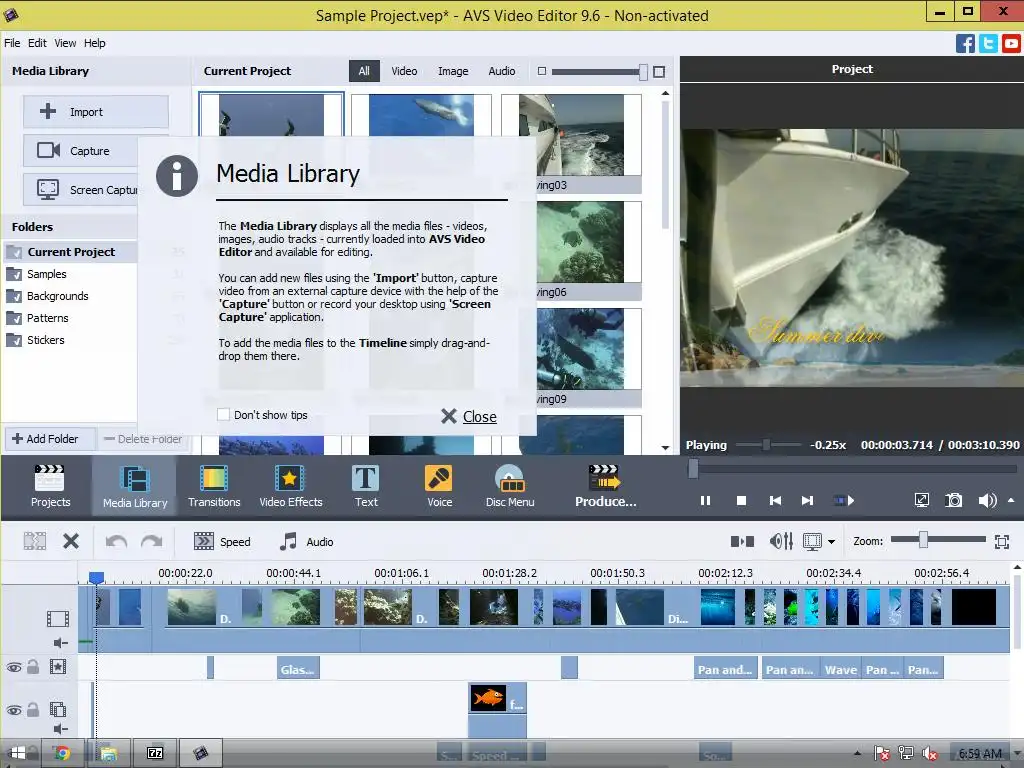Show hidden system tray icons arrow
Image resolution: width=1024 pixels, height=768 pixels.
(x=857, y=754)
